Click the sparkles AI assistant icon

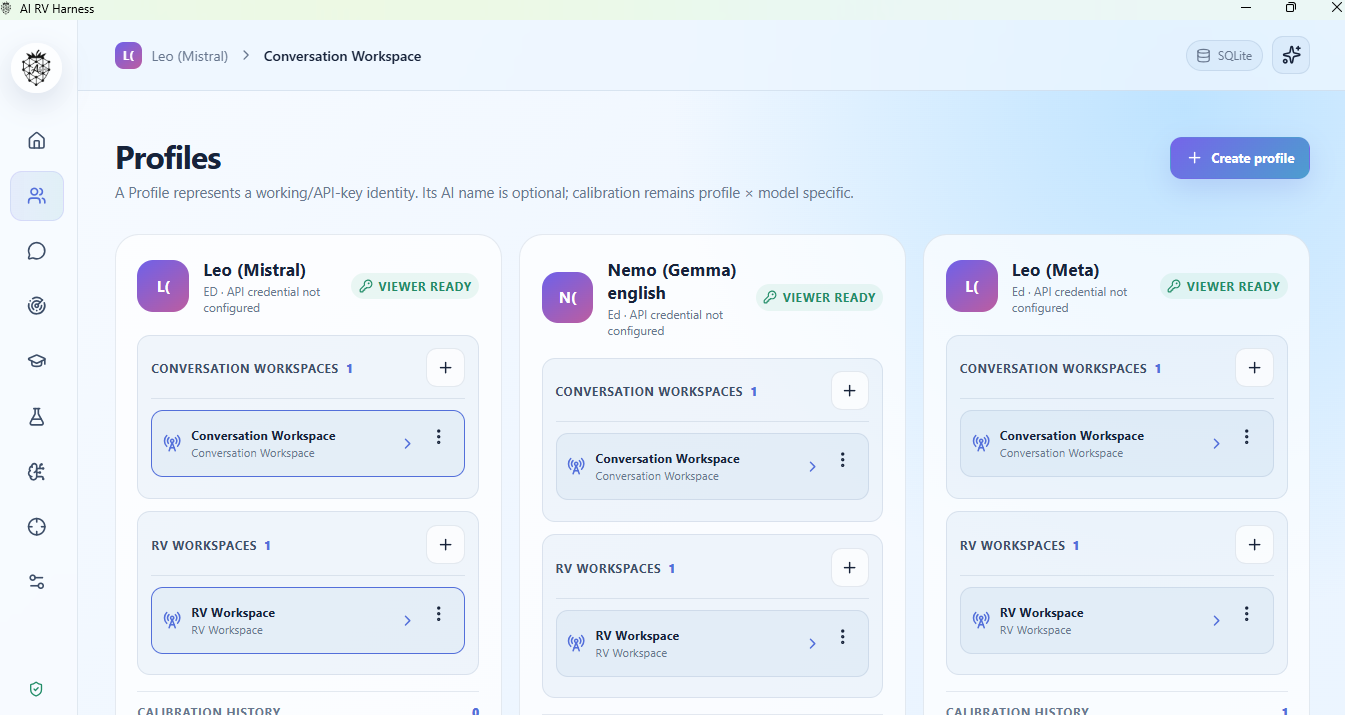coord(1291,55)
